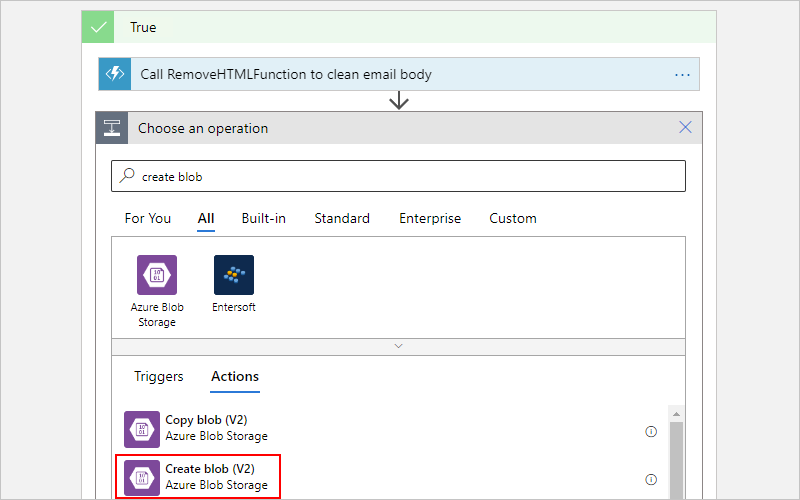Viewport: 800px width, 500px height.
Task: Collapse the connectors list chevron
Action: [398, 346]
